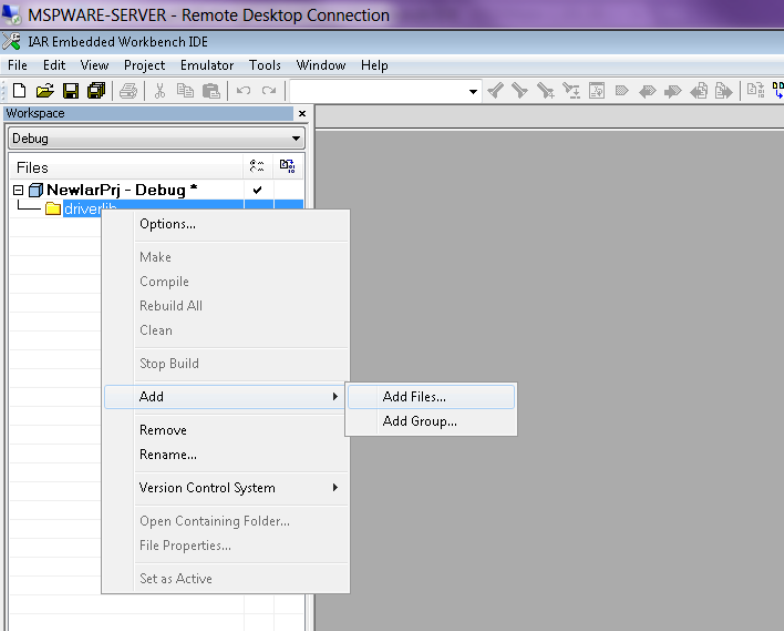Screen dimensions: 784x631
Task: Click the first column icon in Files header
Action: pyautogui.click(x=257, y=166)
